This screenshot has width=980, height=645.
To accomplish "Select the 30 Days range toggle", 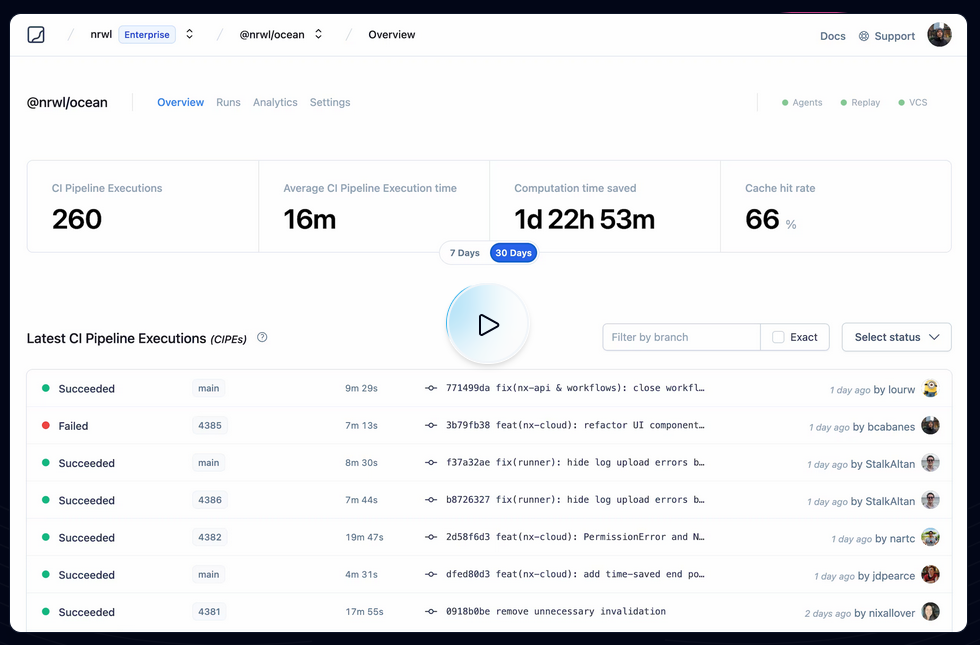I will 513,253.
